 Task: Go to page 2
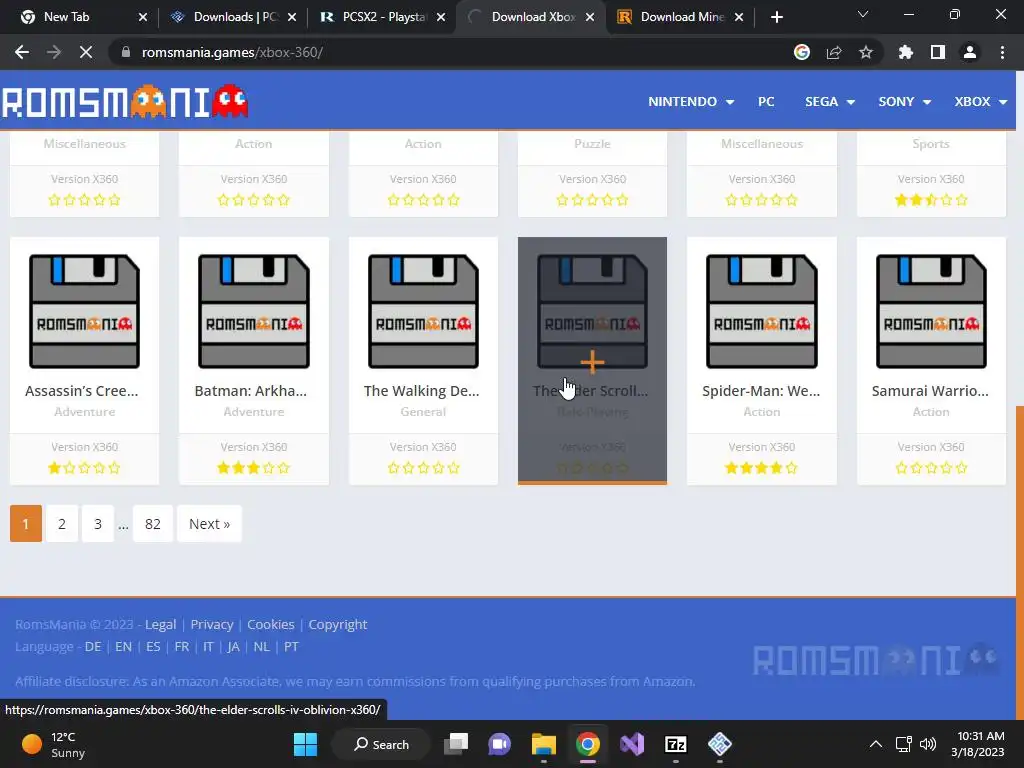pyautogui.click(x=61, y=524)
